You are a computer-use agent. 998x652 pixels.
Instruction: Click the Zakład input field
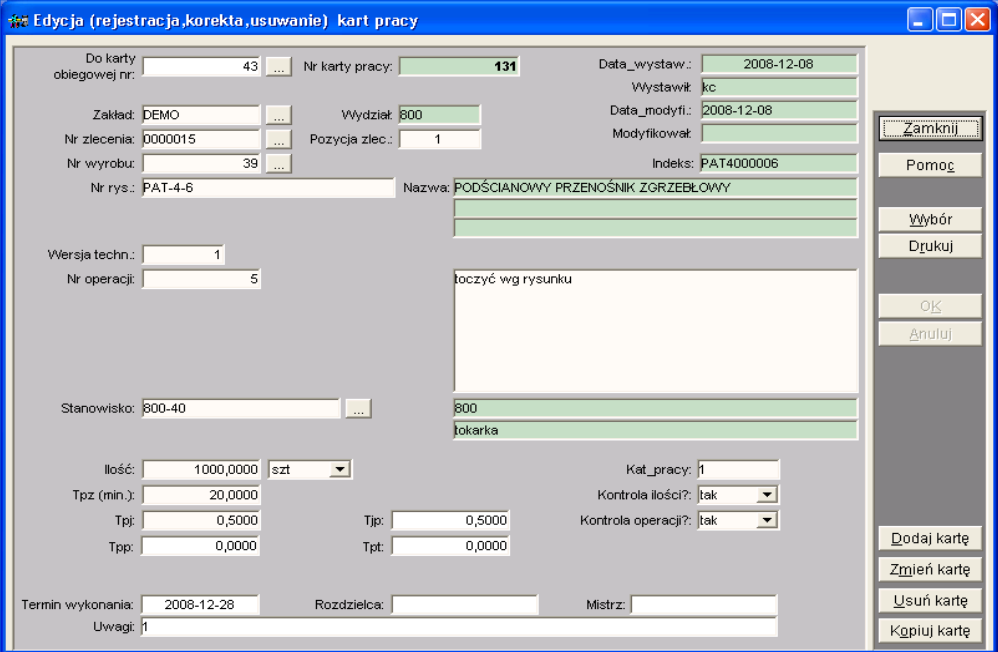click(201, 115)
